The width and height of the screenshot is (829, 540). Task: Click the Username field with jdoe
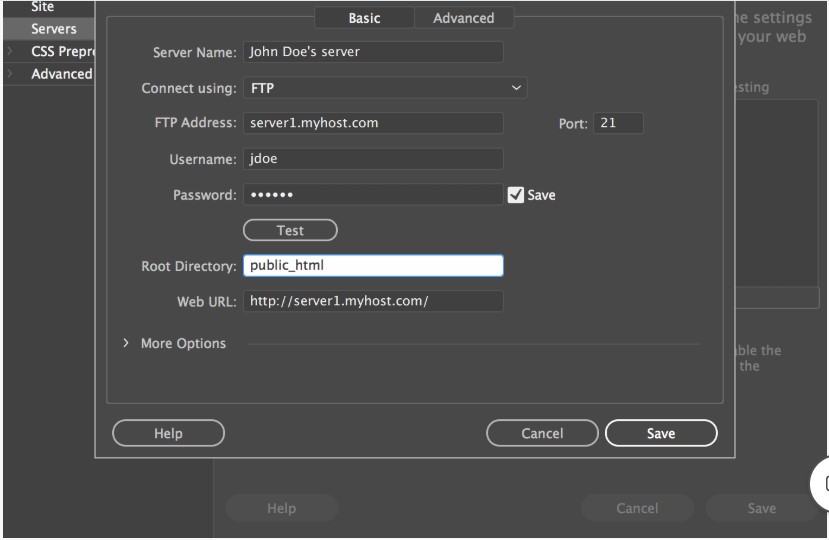point(373,159)
